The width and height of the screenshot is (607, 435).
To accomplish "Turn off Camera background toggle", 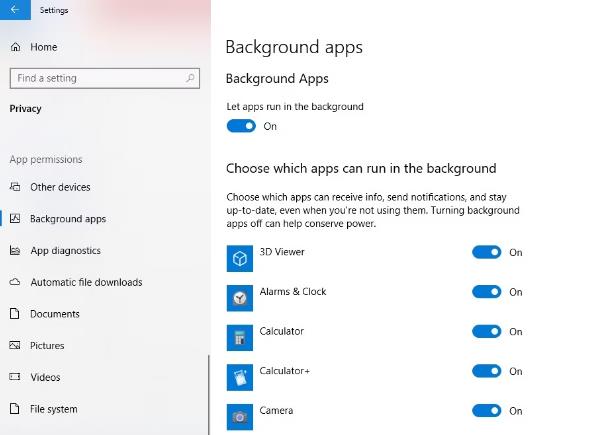I will (x=487, y=411).
